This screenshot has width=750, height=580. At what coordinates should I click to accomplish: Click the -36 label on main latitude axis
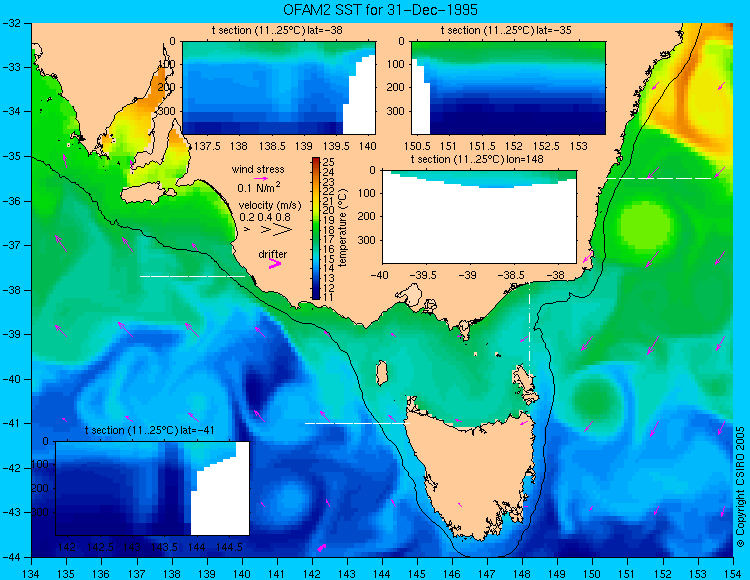10,201
